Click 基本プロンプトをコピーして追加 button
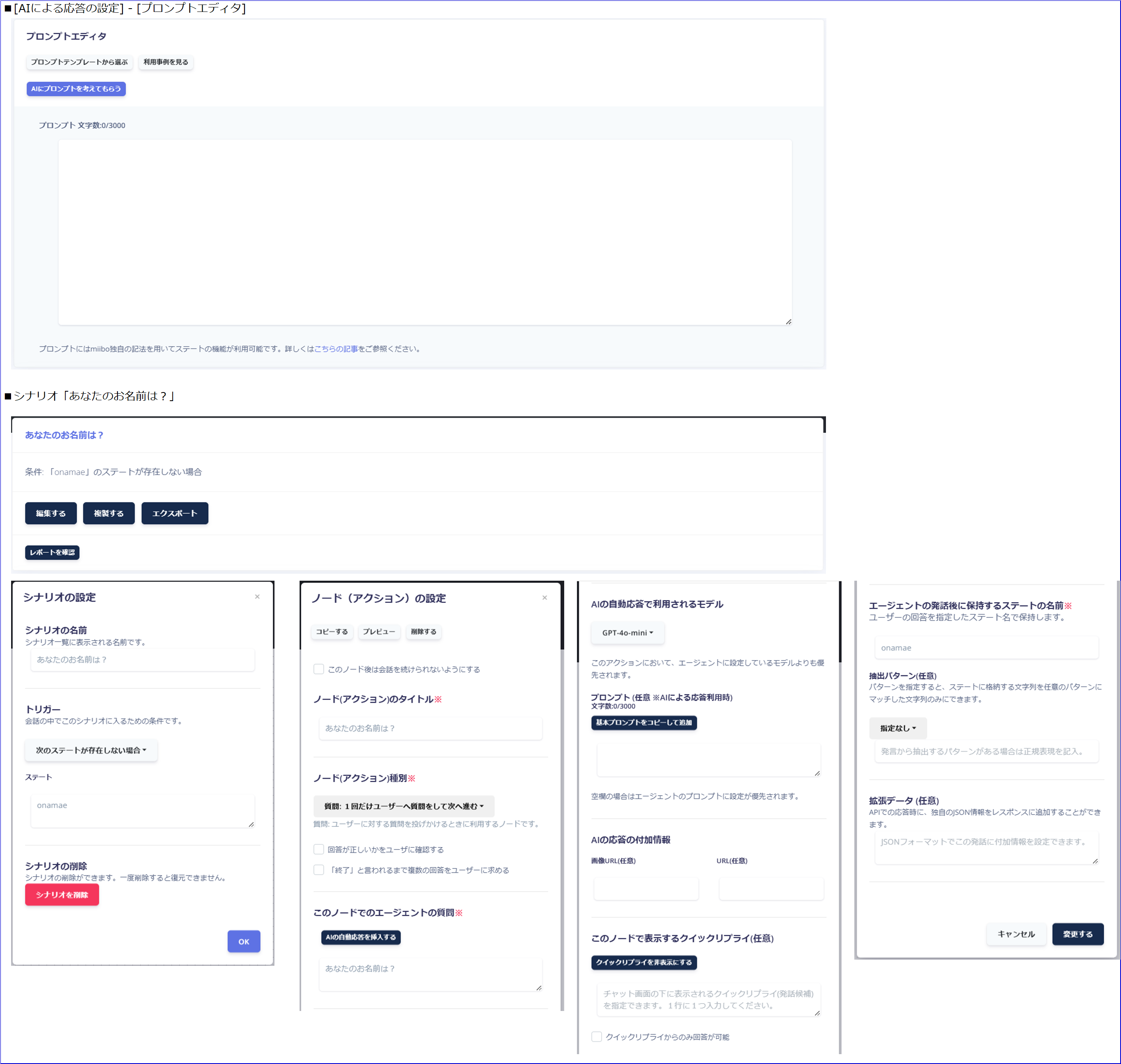The height and width of the screenshot is (1064, 1121). tap(644, 722)
